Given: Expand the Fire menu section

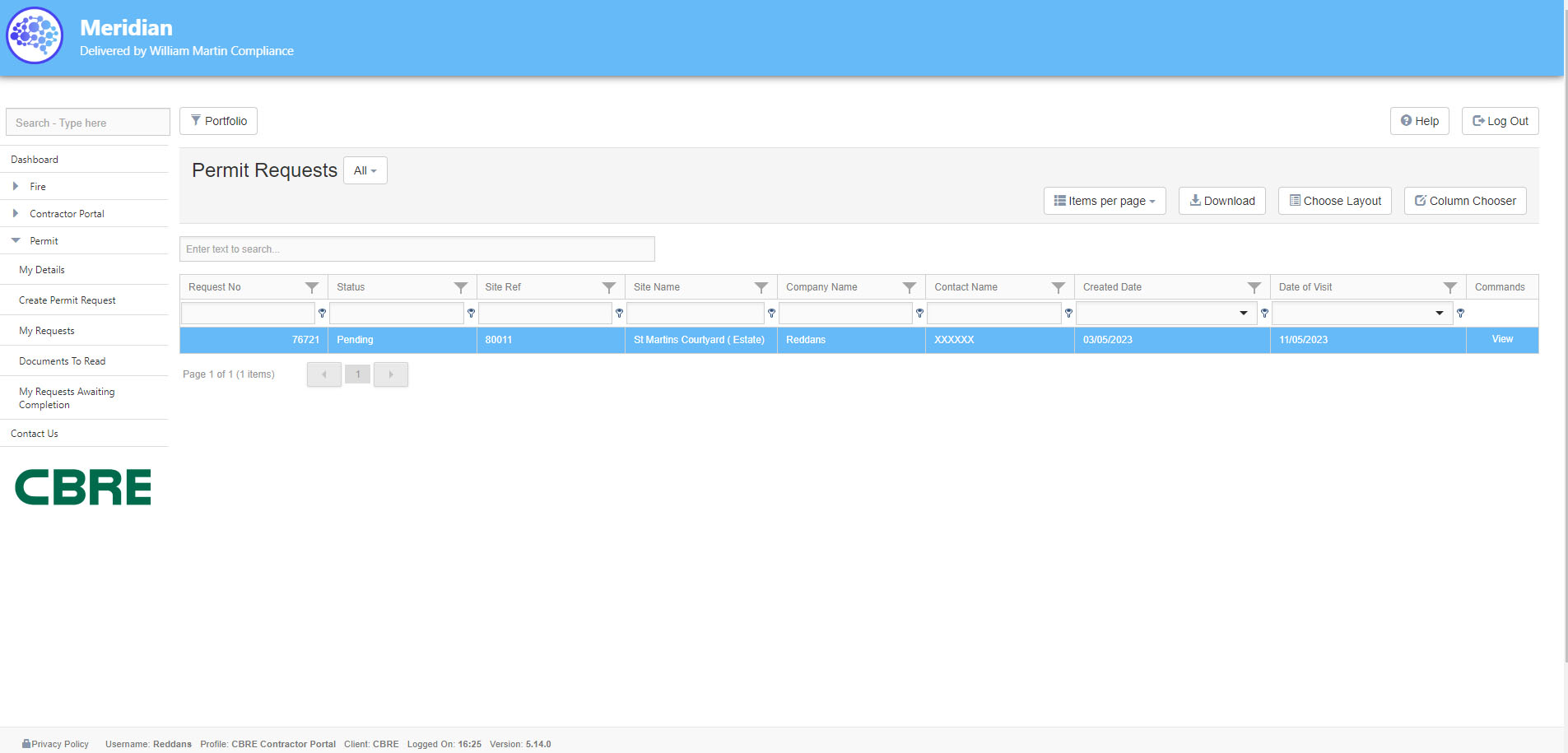Looking at the screenshot, I should coord(16,187).
